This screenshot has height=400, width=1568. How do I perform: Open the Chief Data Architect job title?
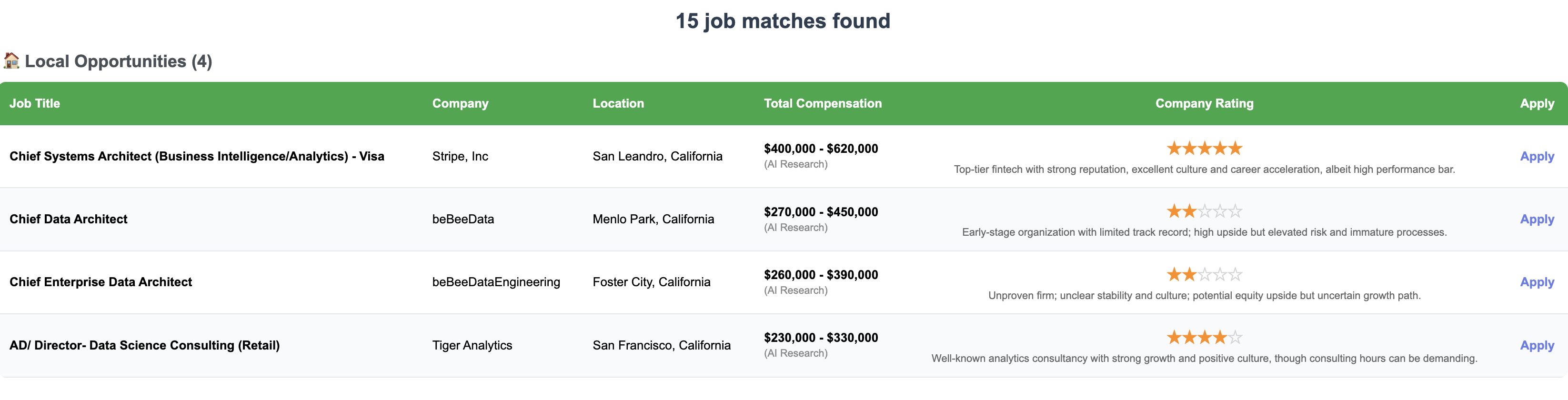[69, 219]
